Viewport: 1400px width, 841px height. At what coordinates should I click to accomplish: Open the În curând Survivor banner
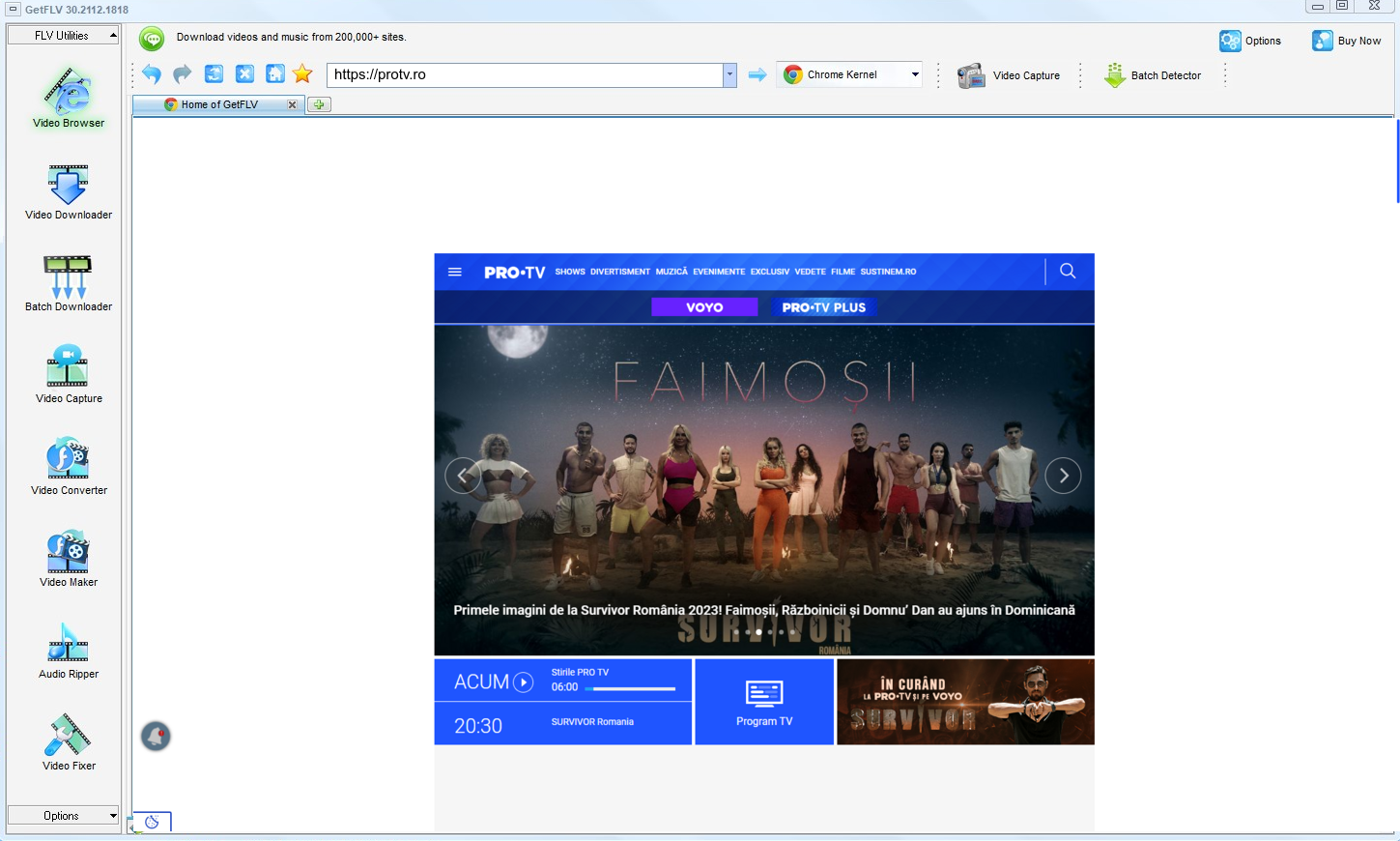point(965,702)
